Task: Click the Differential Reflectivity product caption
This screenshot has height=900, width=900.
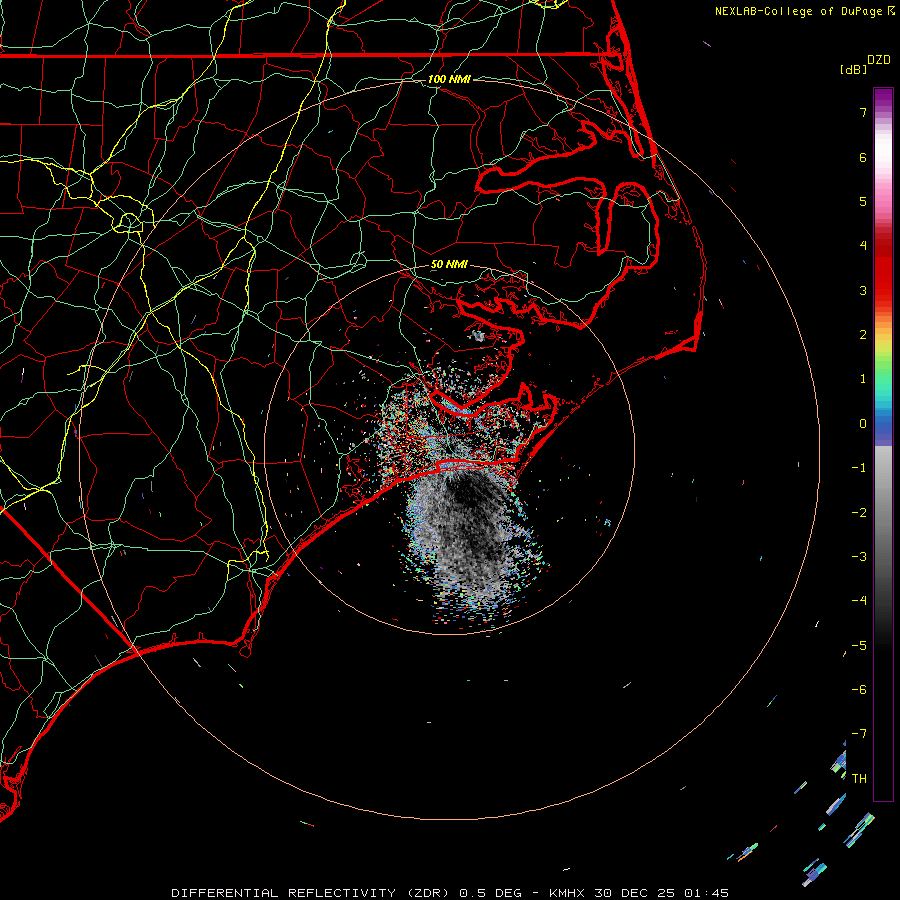Action: pyautogui.click(x=450, y=893)
